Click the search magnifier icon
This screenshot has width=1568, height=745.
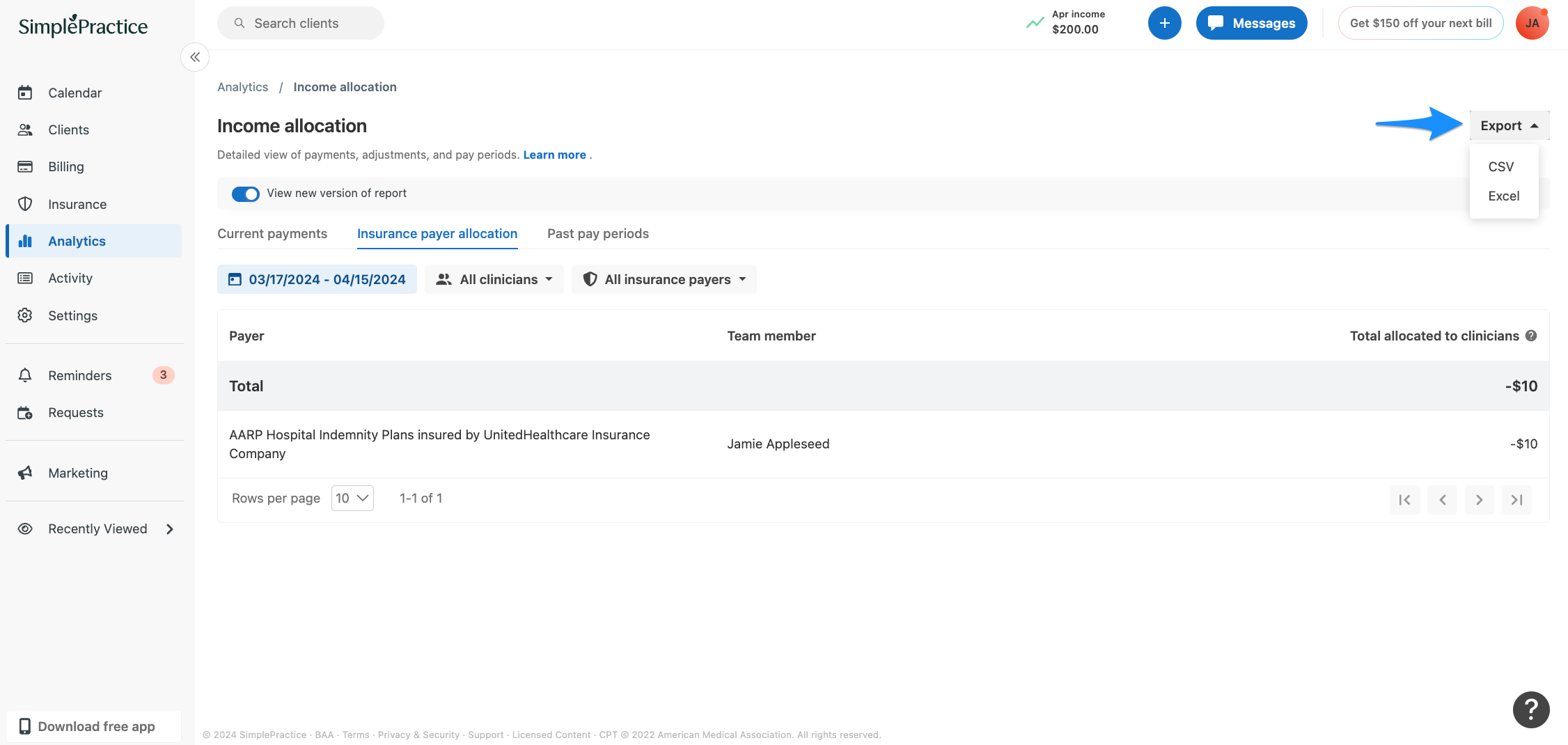click(x=240, y=23)
